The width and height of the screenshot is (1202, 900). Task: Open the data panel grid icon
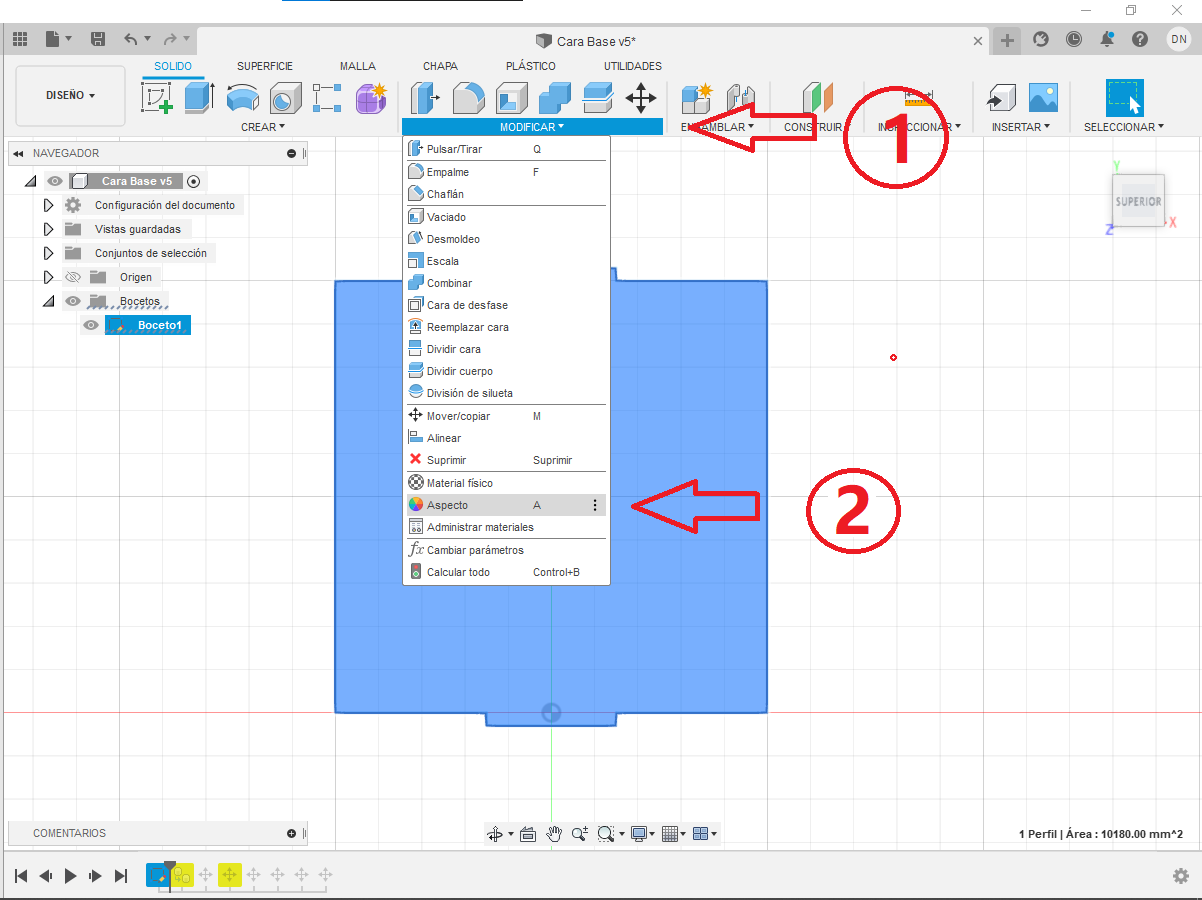point(19,40)
